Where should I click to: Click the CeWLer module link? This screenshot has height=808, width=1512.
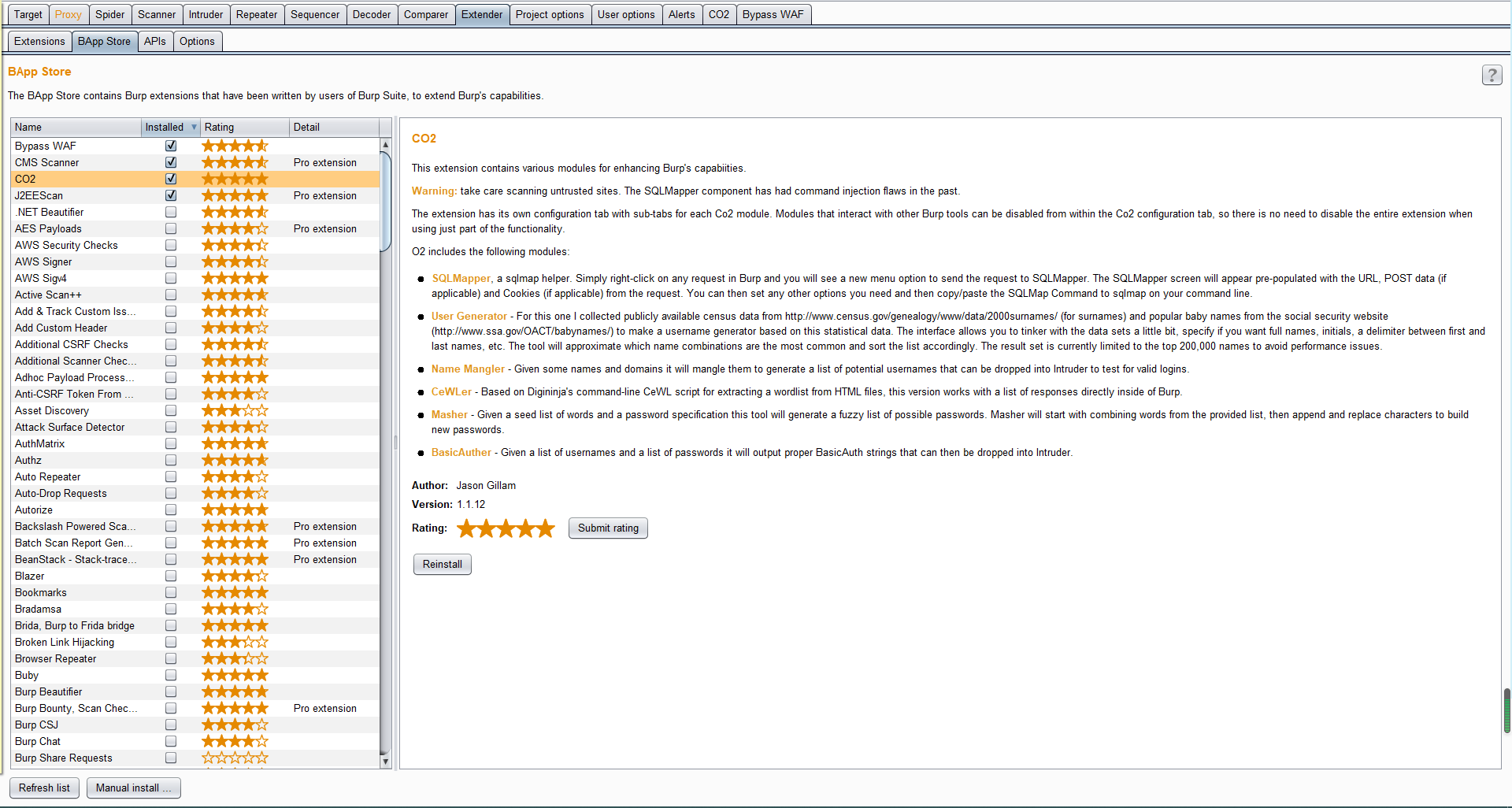451,391
